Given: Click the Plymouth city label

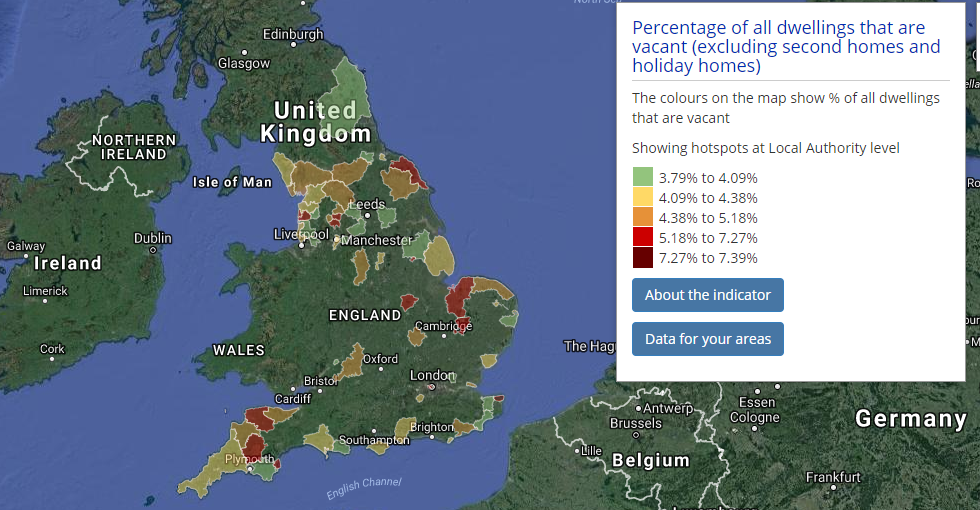Looking at the screenshot, I should click(249, 459).
